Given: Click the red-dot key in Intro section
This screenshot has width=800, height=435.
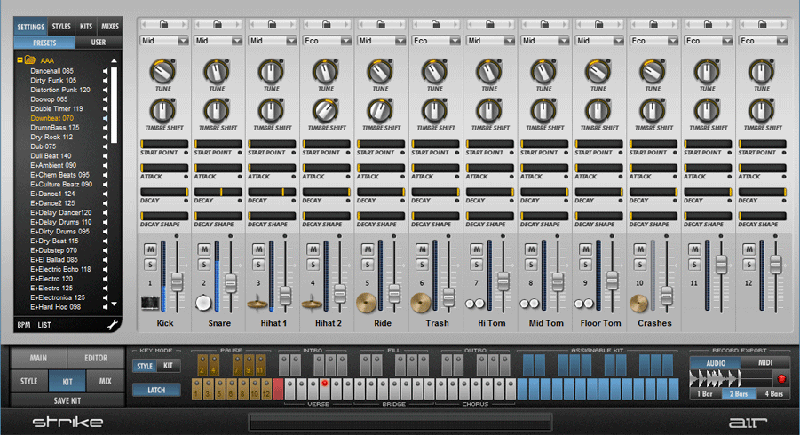Looking at the screenshot, I should pos(324,389).
